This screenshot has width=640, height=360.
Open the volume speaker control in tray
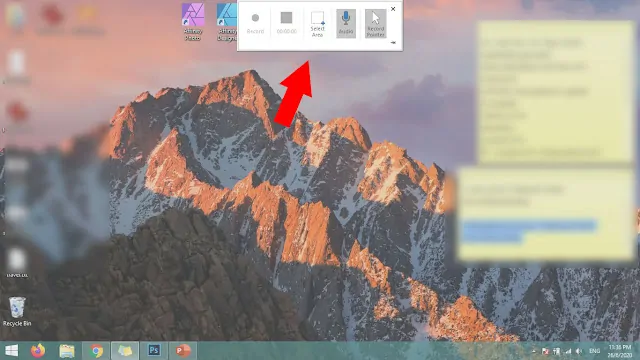[x=579, y=351]
